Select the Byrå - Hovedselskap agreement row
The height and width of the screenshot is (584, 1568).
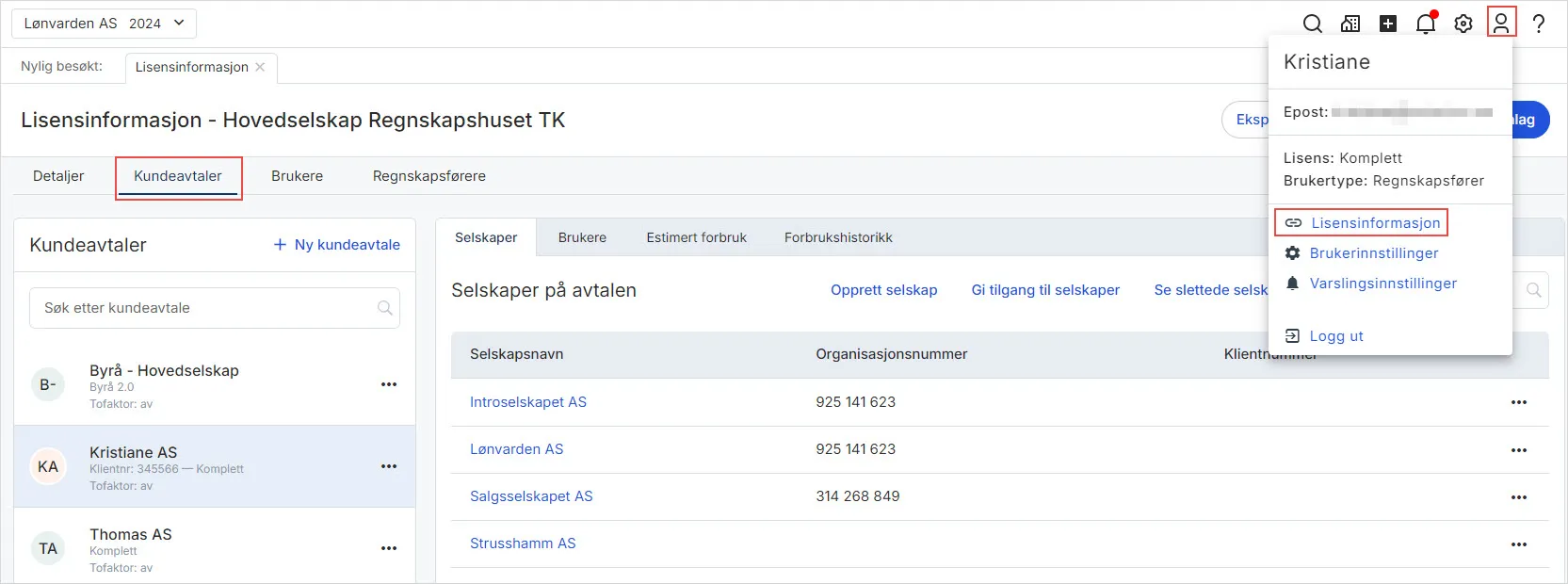pos(215,384)
